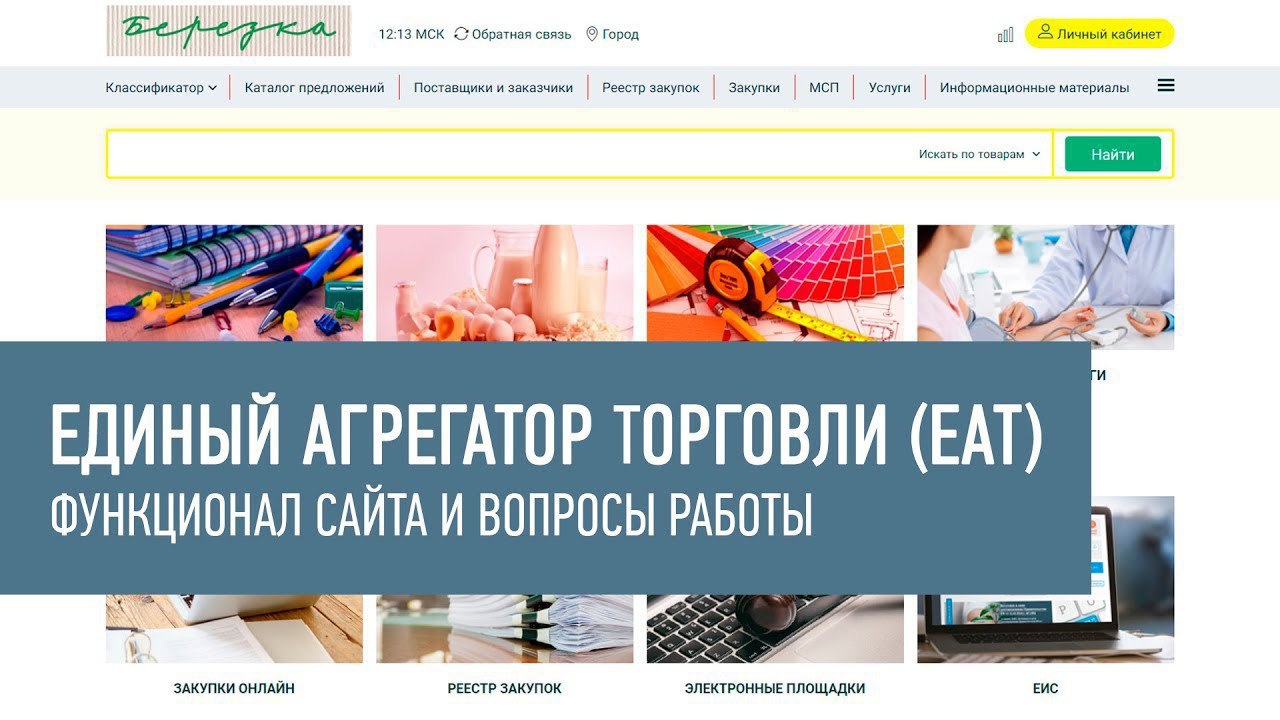
Task: Open the statistics bar chart icon
Action: pyautogui.click(x=1005, y=35)
